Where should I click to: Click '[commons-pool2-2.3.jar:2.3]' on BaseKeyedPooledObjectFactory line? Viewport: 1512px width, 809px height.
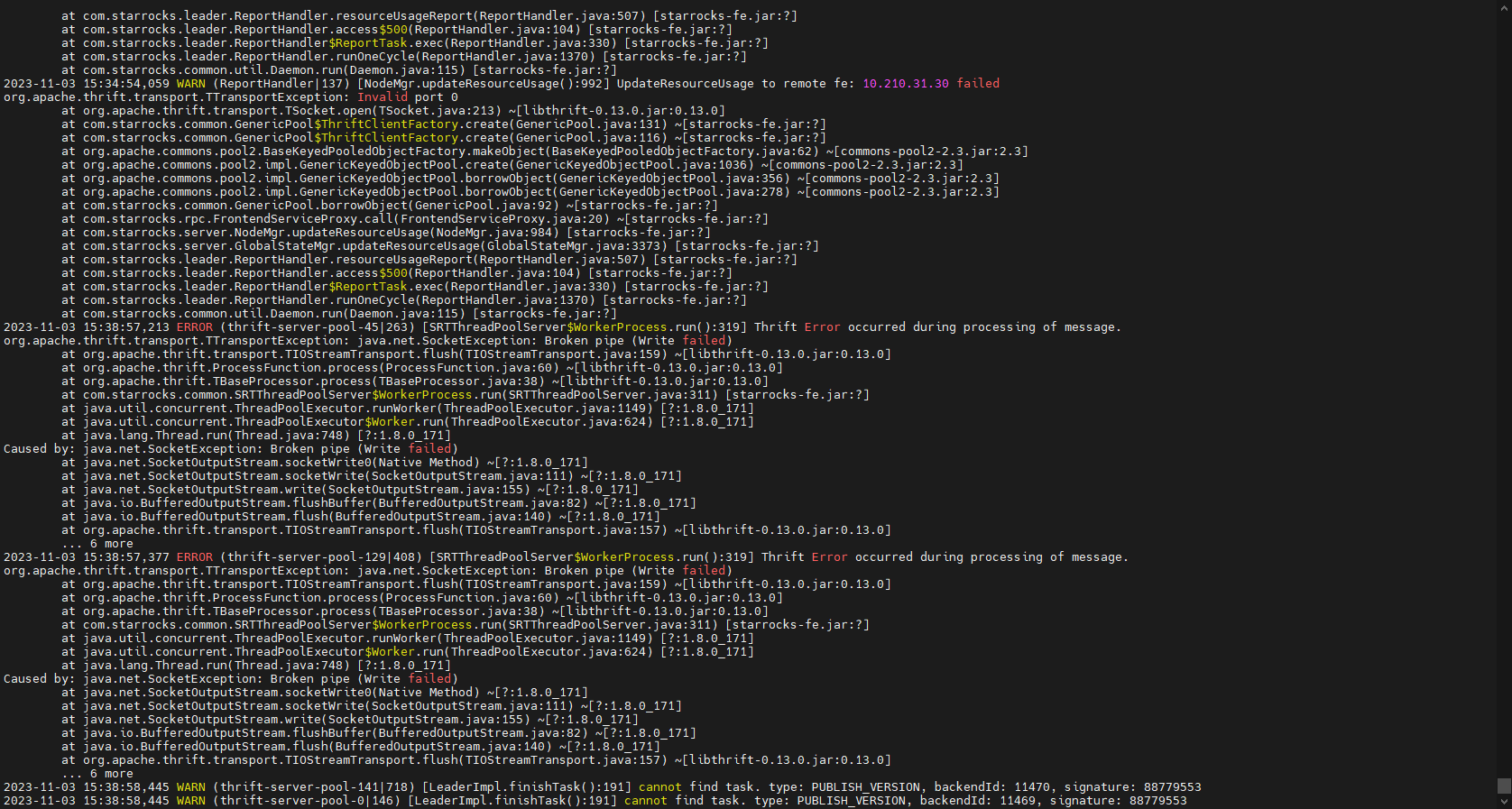tap(931, 152)
